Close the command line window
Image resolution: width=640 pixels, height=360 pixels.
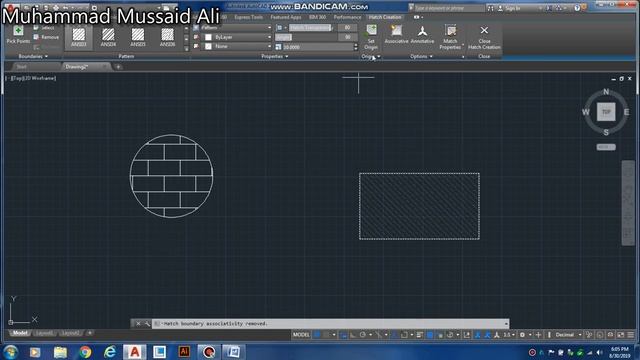point(138,324)
